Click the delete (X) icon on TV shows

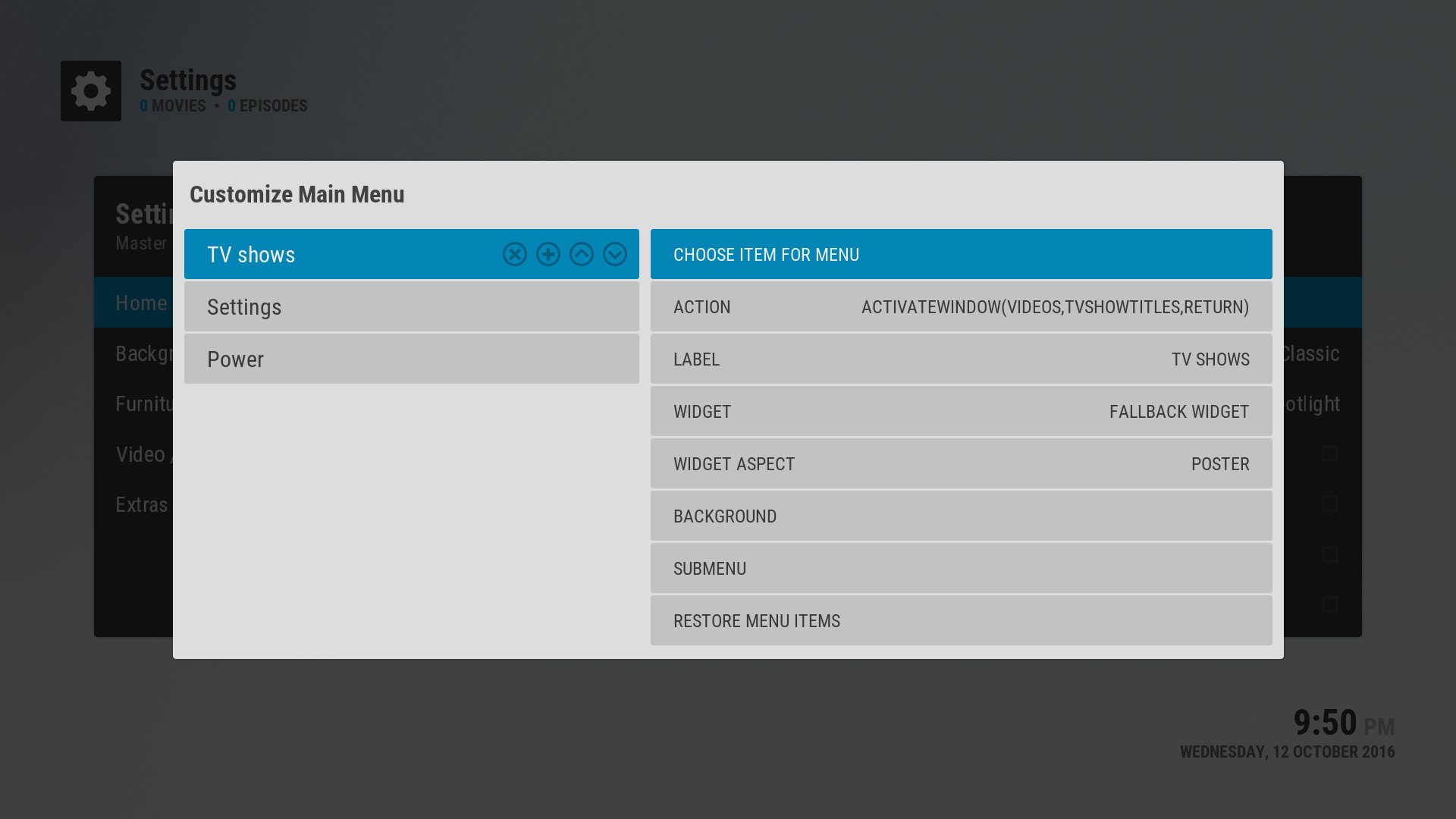point(515,254)
